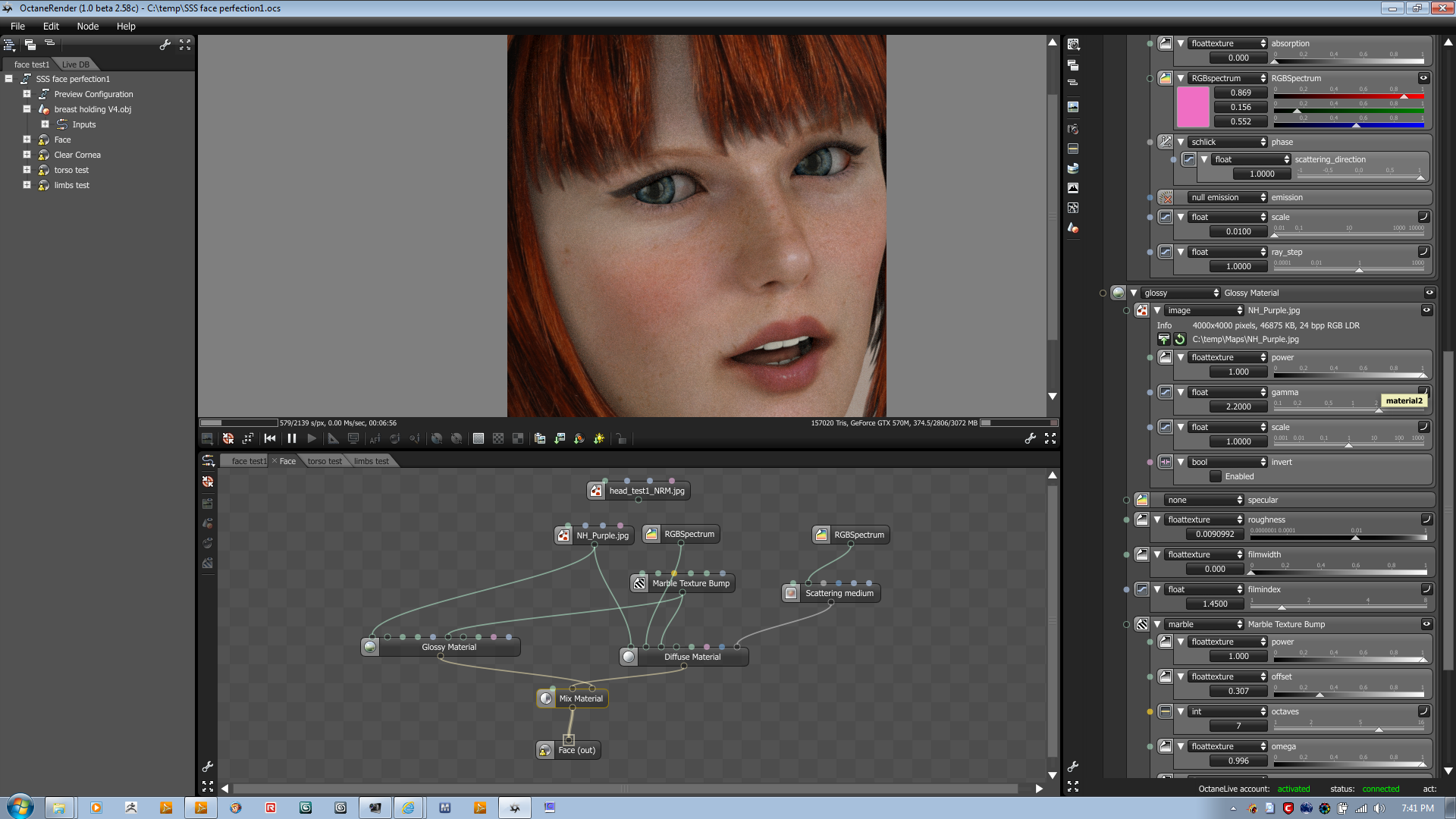Open the Node menu
Image resolution: width=1456 pixels, height=819 pixels.
pos(87,26)
